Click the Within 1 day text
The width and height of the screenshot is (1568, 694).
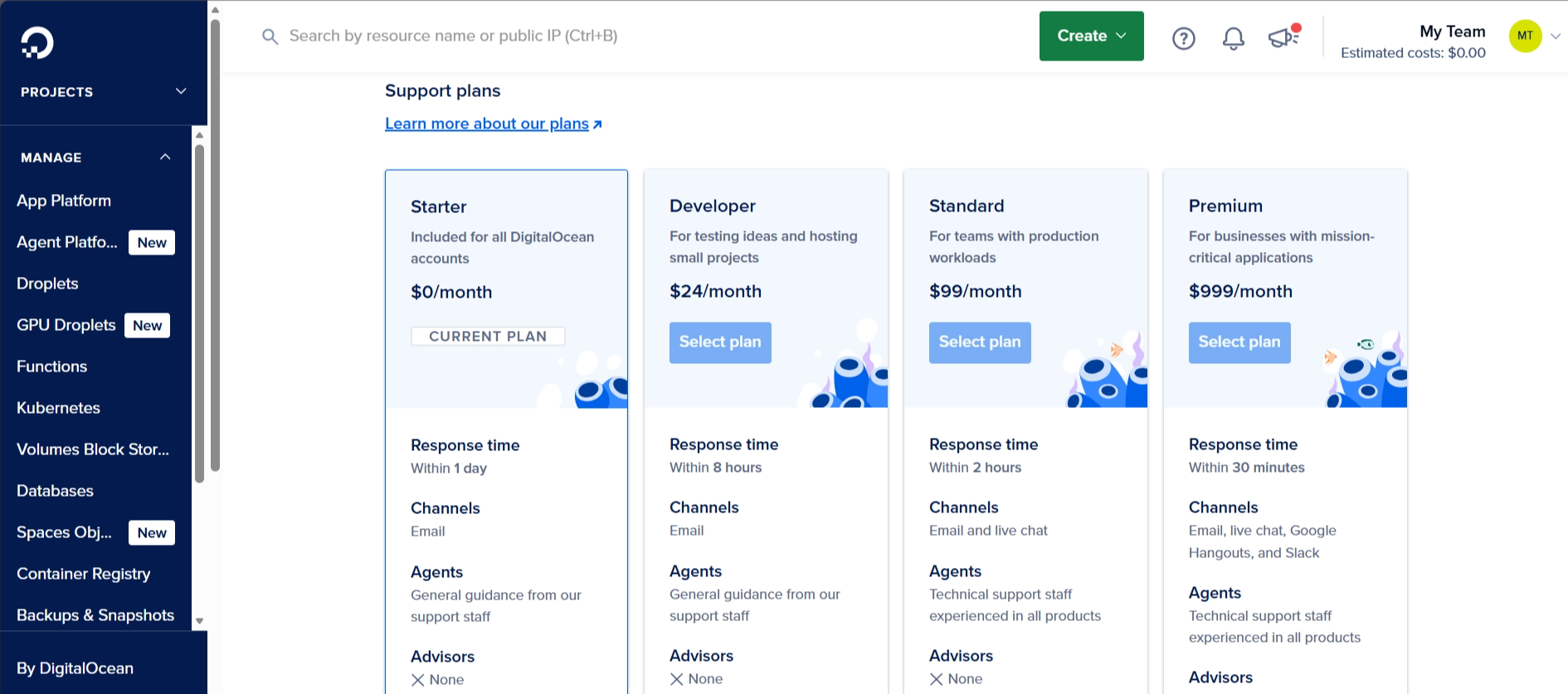pos(449,468)
